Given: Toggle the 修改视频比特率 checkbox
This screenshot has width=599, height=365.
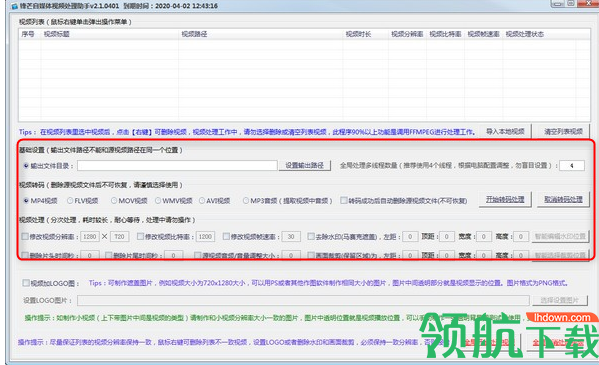Looking at the screenshot, I should [x=140, y=237].
